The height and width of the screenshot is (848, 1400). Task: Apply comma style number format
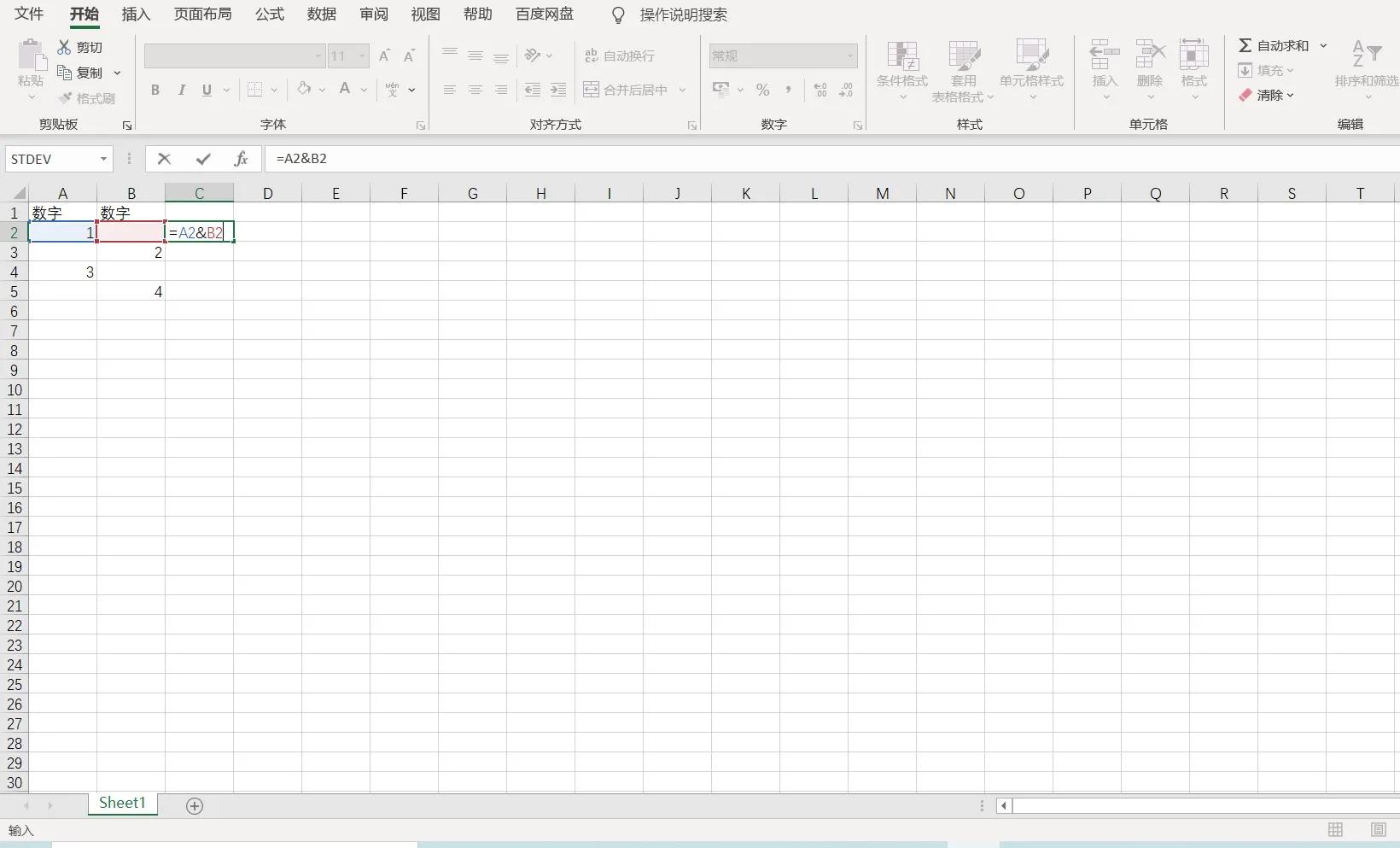point(788,89)
